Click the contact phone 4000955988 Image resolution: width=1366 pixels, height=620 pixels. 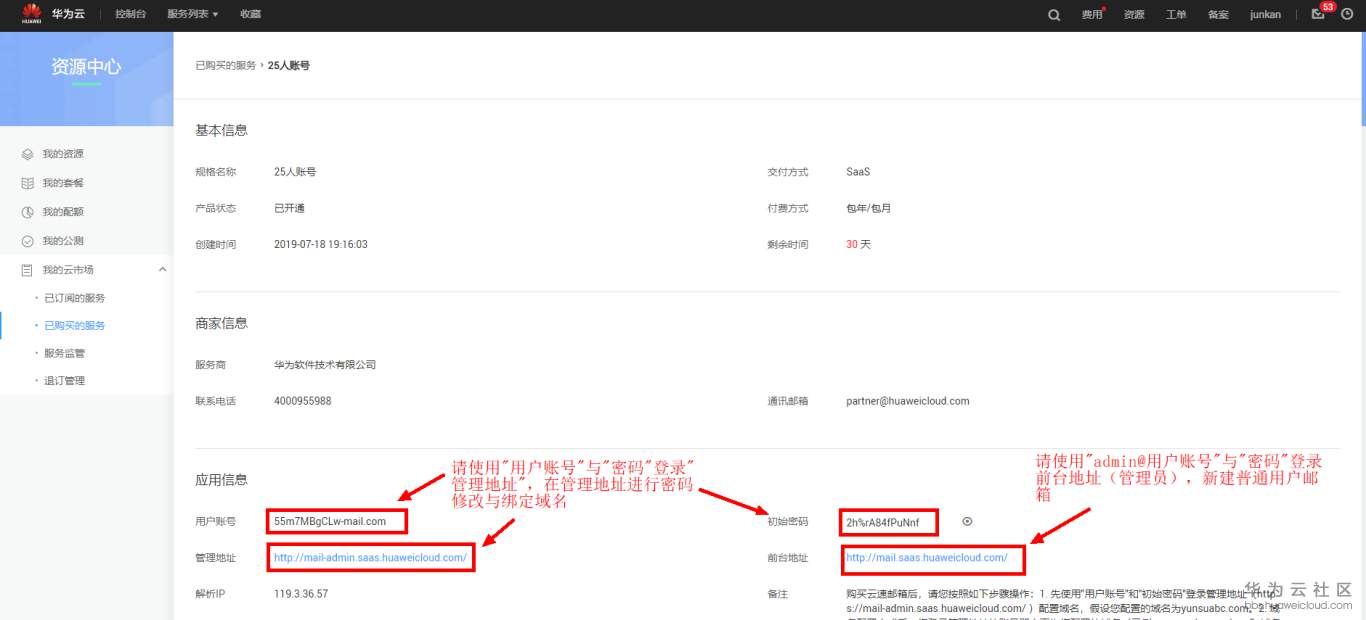pyautogui.click(x=302, y=401)
